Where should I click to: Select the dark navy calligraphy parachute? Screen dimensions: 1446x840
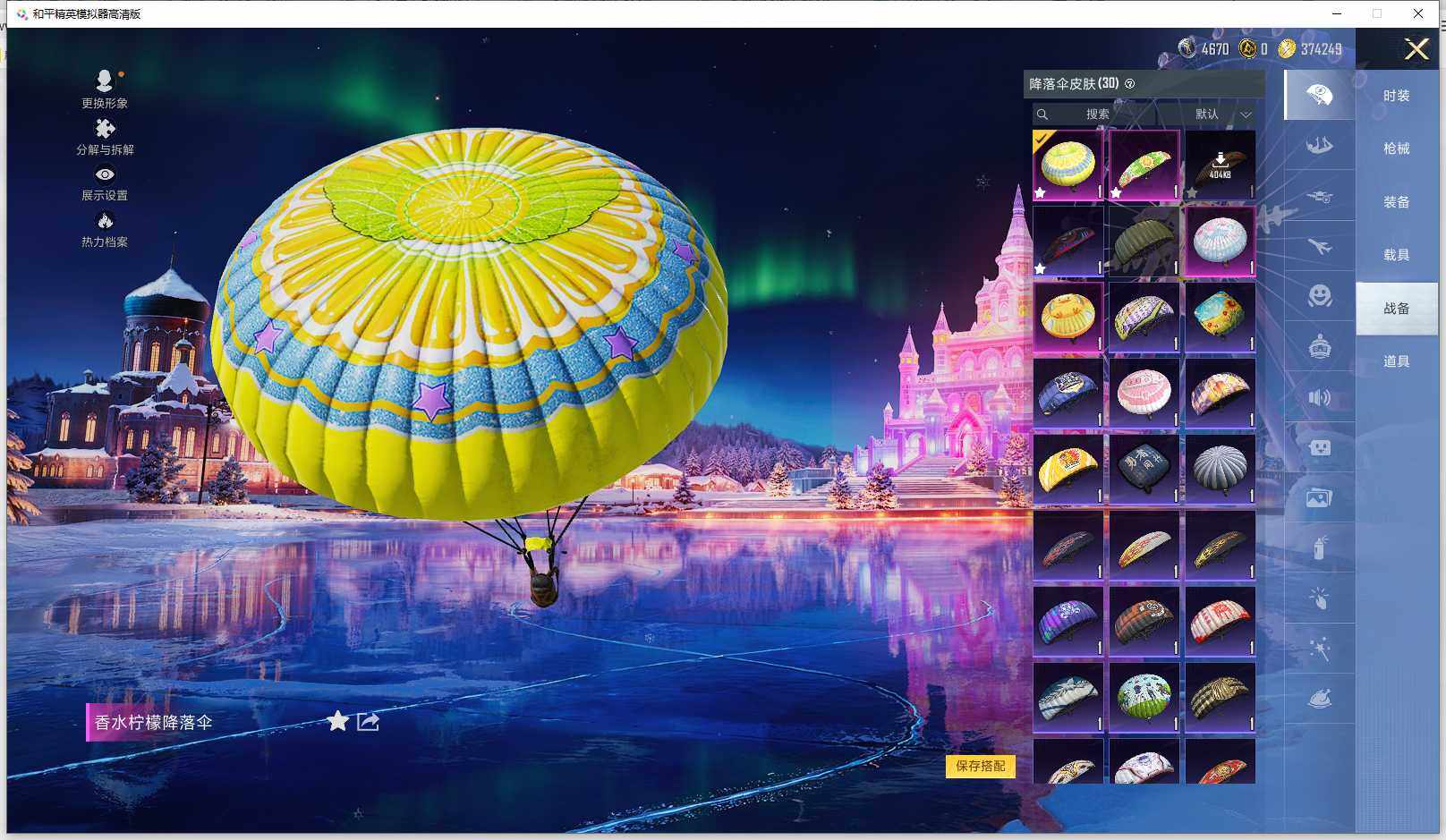[1144, 469]
